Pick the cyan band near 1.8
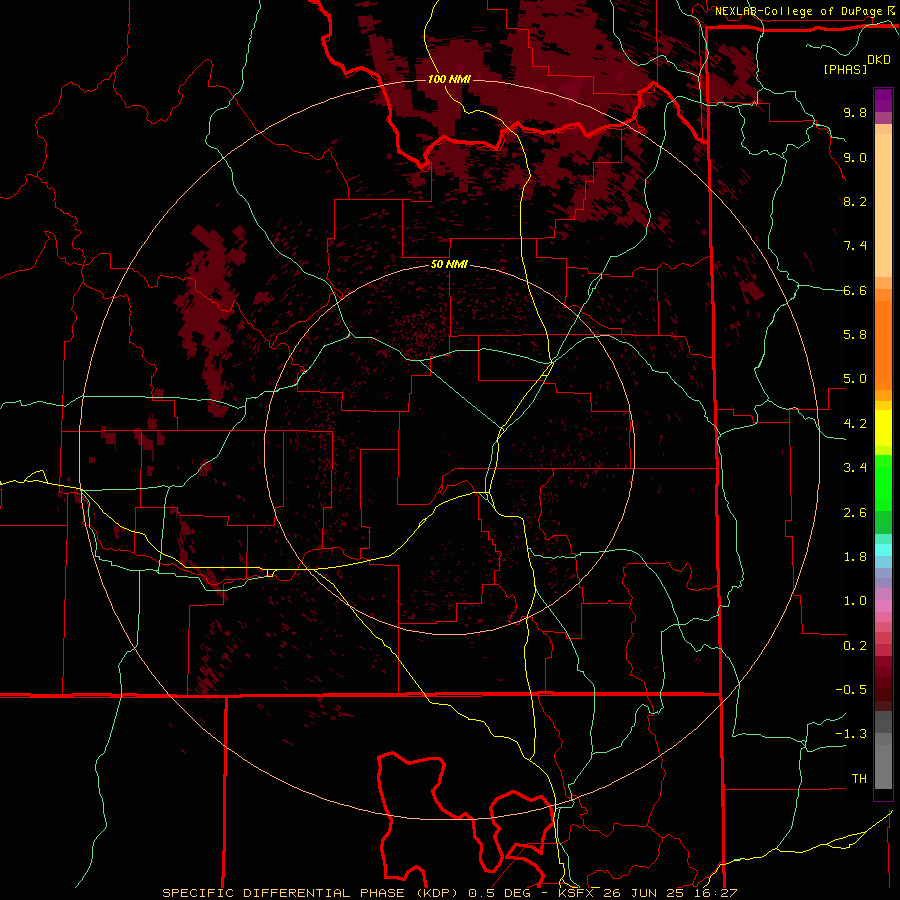 click(883, 550)
